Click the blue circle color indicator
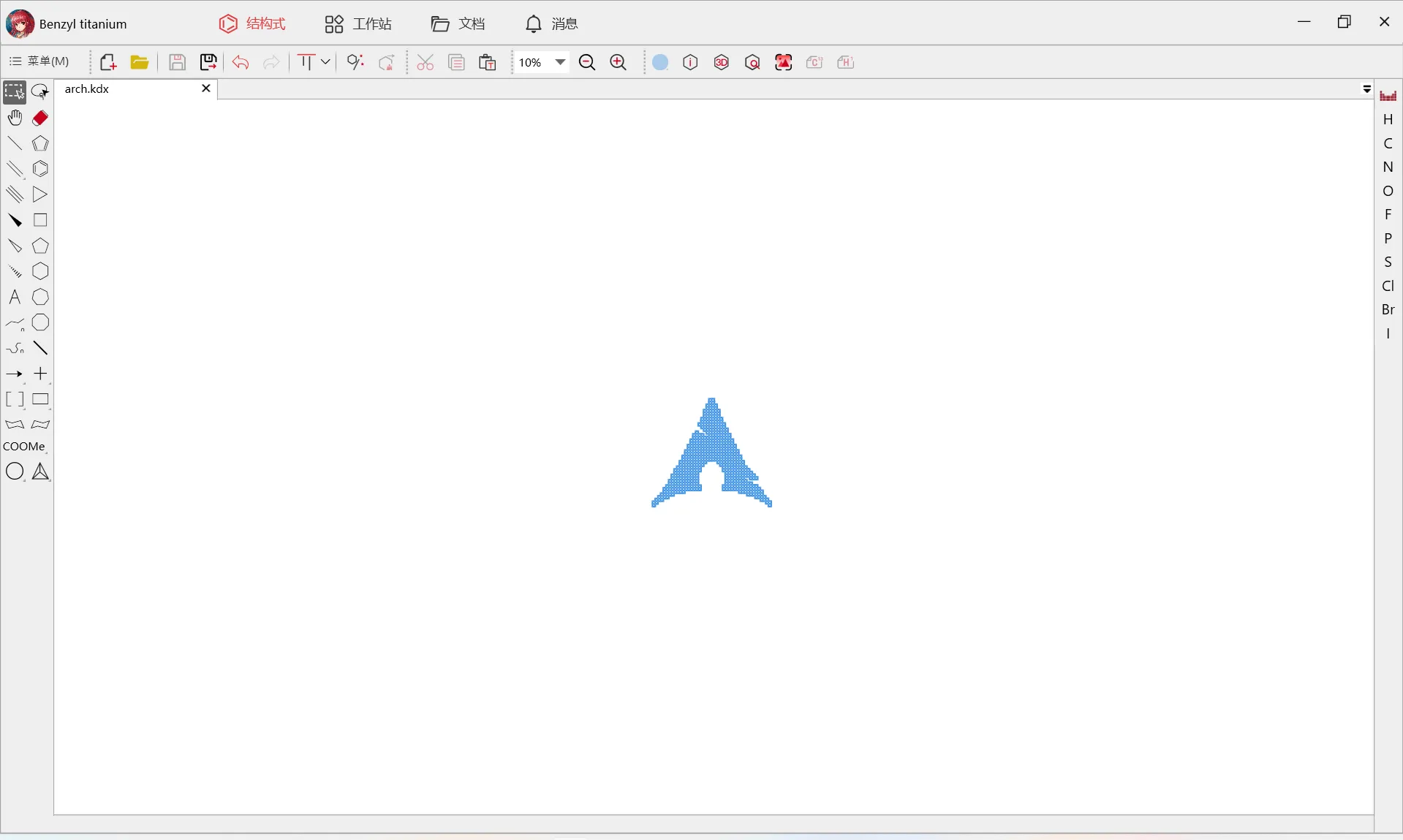 [x=659, y=62]
